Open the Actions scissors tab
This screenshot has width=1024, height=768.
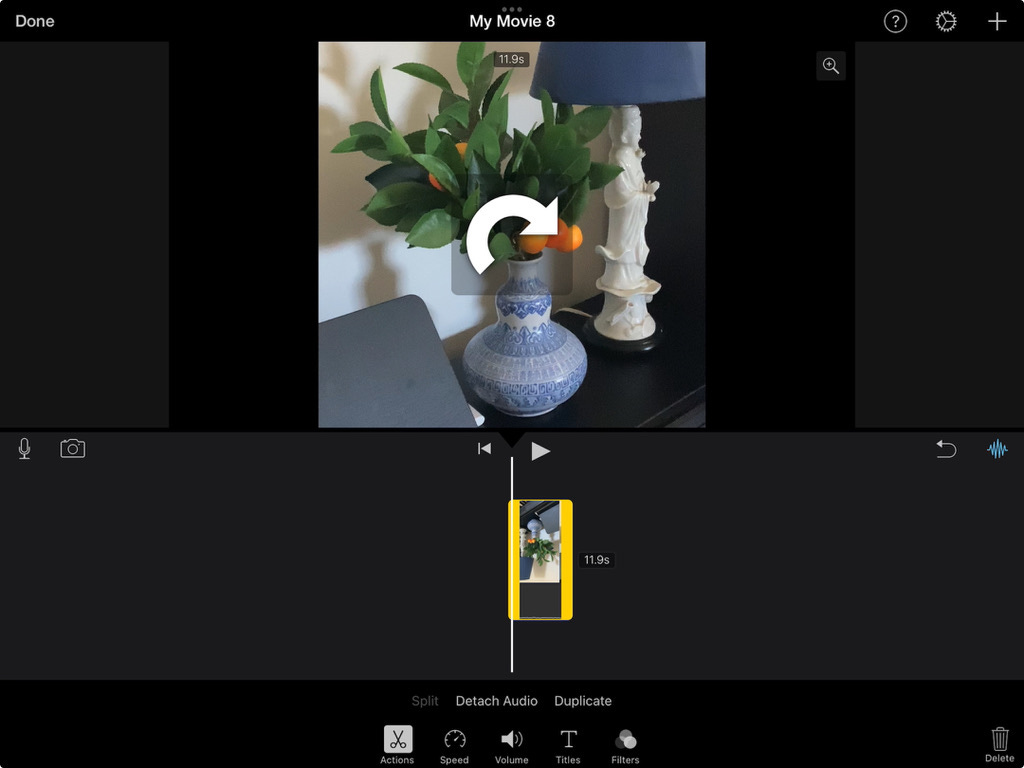coord(397,745)
